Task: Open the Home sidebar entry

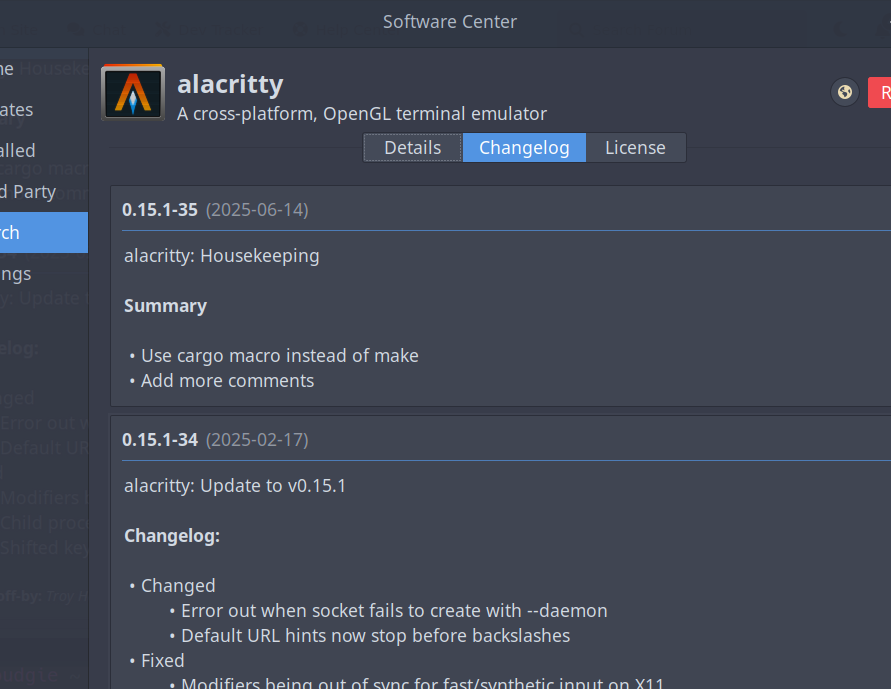Action: [x=44, y=69]
